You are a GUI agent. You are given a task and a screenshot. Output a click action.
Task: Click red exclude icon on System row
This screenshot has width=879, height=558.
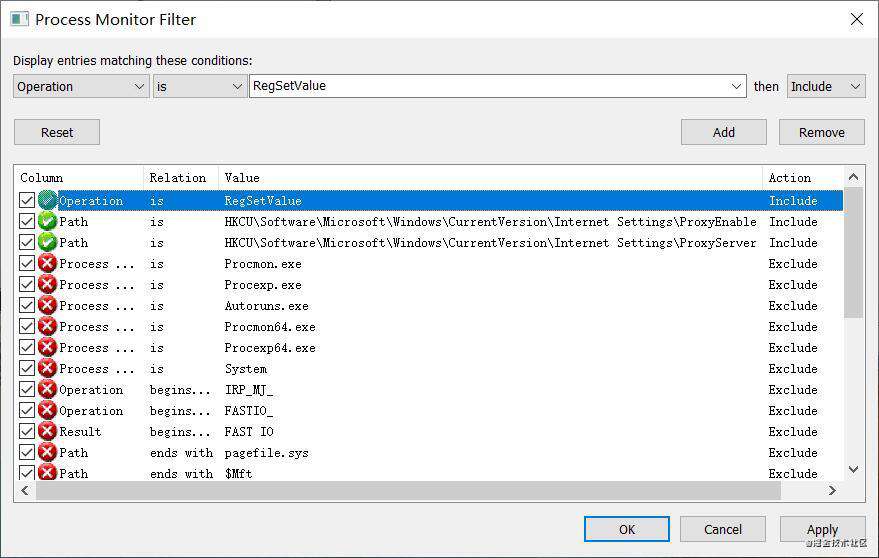point(48,368)
